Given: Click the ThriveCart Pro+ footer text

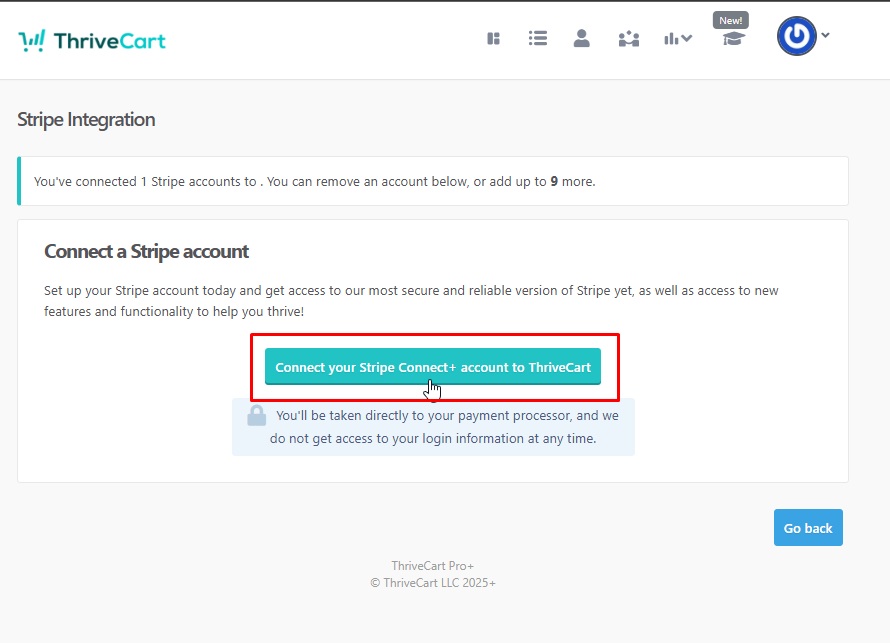Looking at the screenshot, I should click(x=433, y=566).
